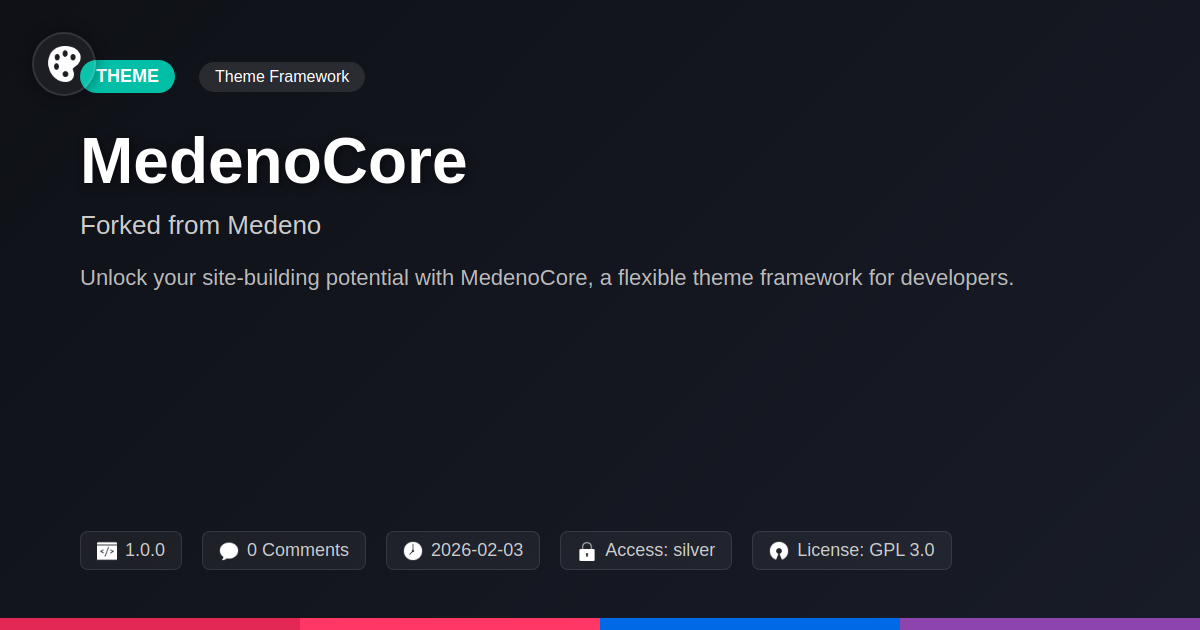View the License: GPL 3.0 label

tap(866, 550)
